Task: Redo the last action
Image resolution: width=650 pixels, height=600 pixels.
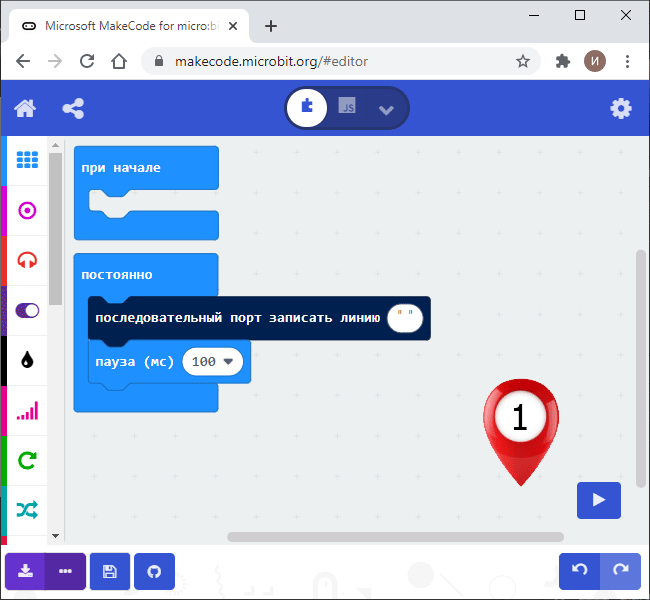Action: pyautogui.click(x=621, y=571)
